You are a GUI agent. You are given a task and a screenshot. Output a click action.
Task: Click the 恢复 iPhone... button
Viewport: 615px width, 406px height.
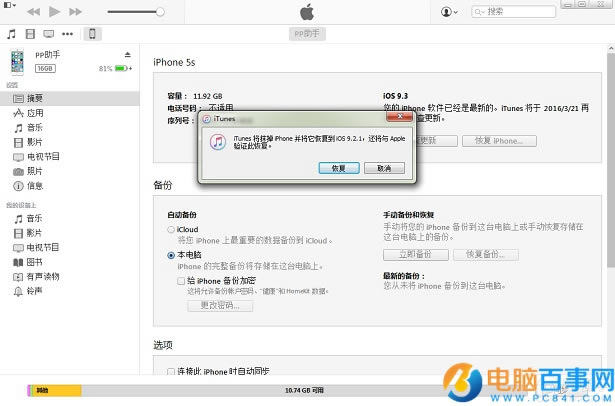pos(499,141)
